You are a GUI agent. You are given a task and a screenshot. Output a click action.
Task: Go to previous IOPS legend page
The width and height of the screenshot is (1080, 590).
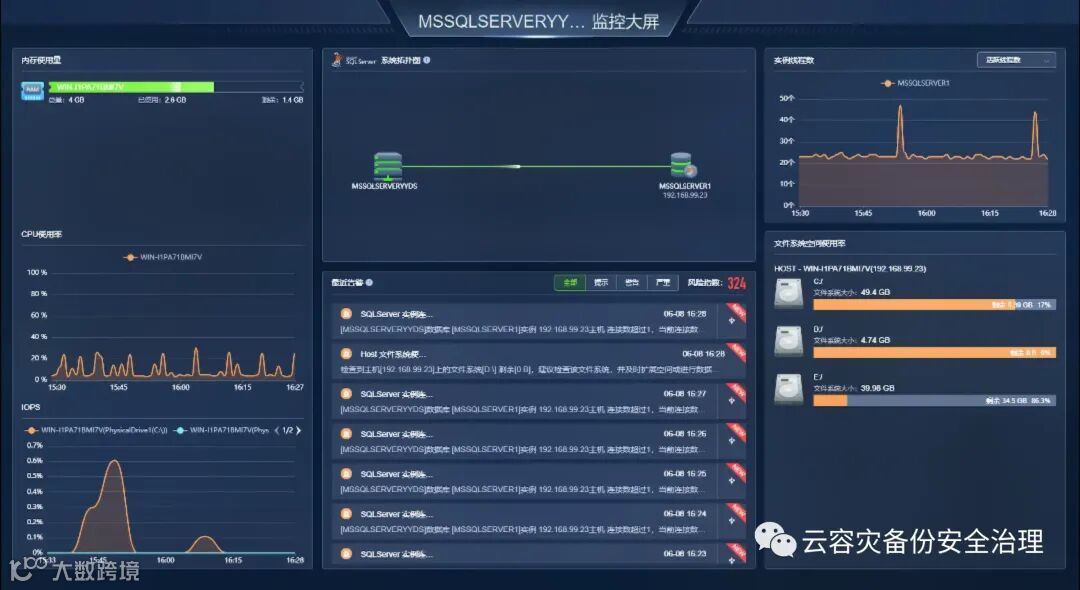click(x=277, y=430)
